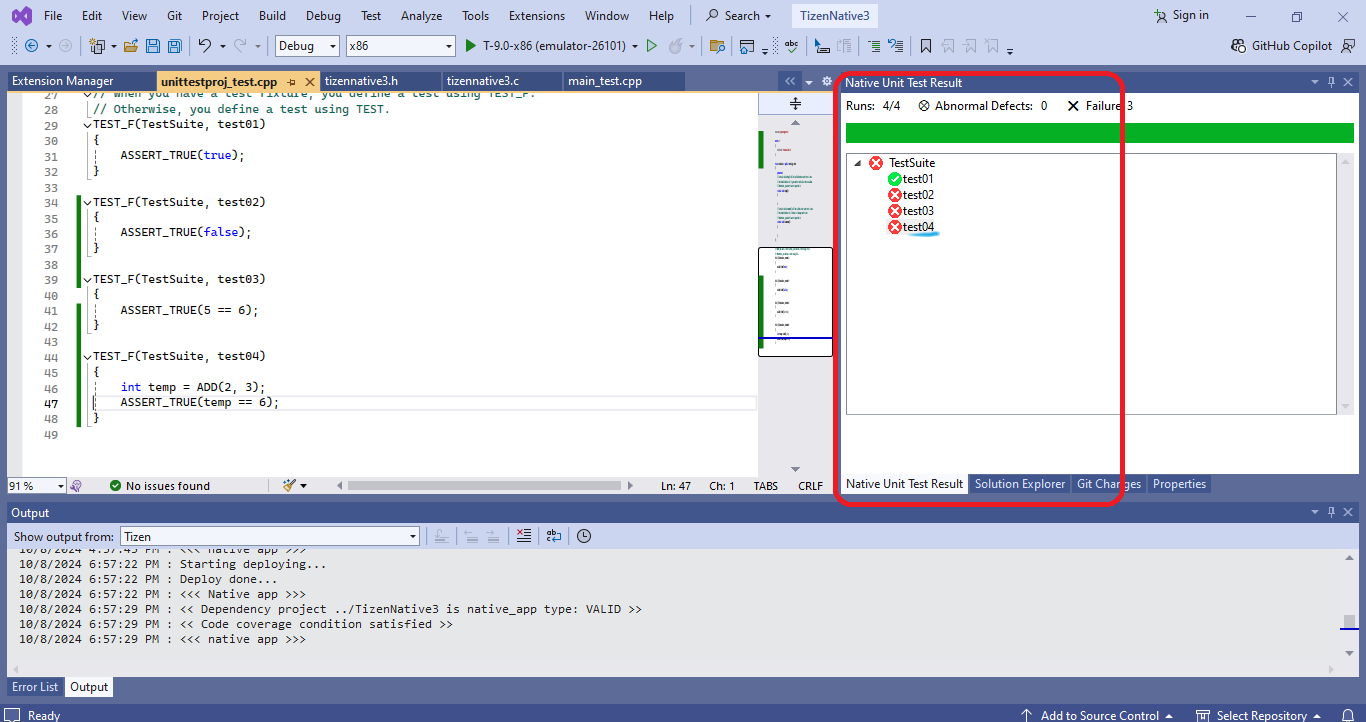Collapse the TEST_F TestSuite test04 code region

point(87,356)
